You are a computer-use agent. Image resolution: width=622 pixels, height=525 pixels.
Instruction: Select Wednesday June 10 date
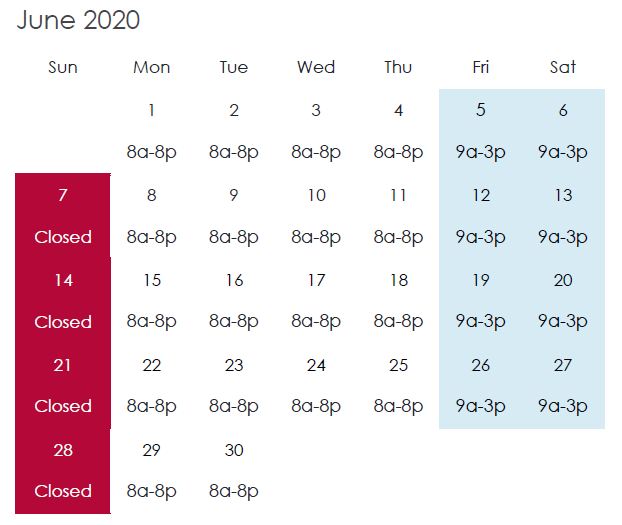[317, 195]
